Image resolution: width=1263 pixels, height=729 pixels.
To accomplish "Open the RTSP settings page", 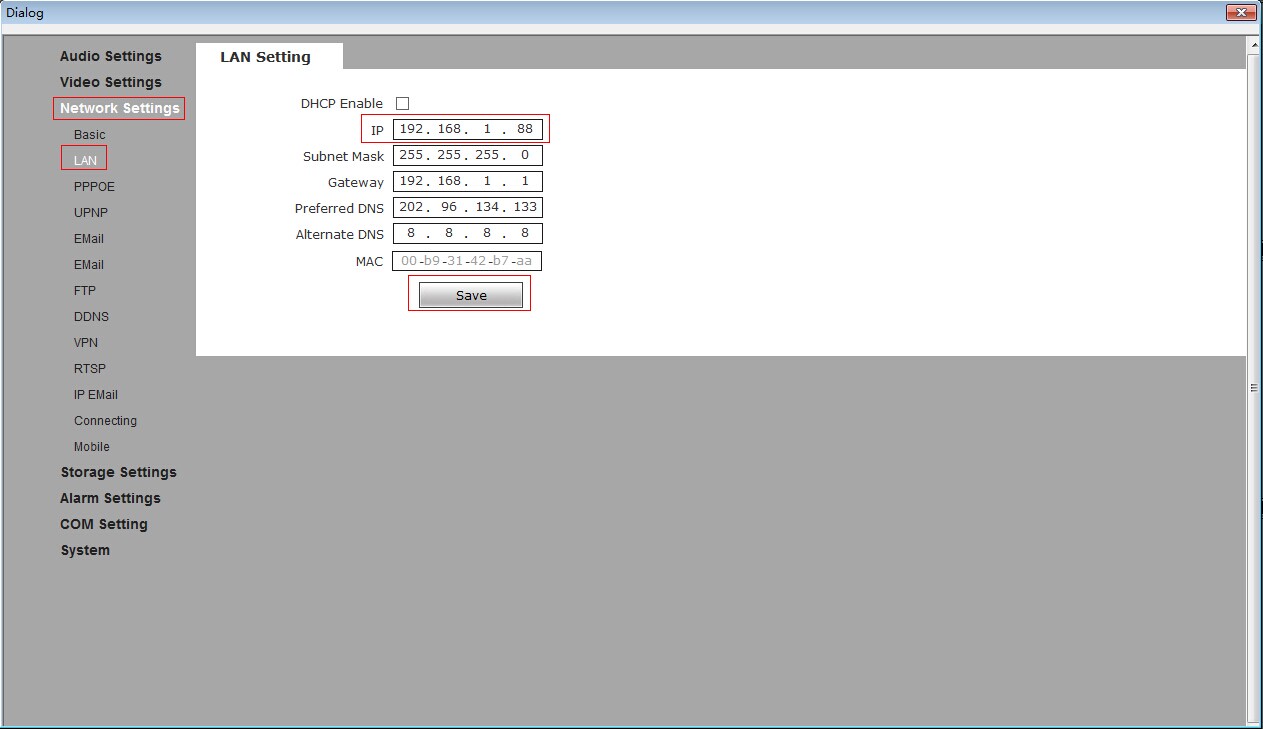I will [x=89, y=368].
